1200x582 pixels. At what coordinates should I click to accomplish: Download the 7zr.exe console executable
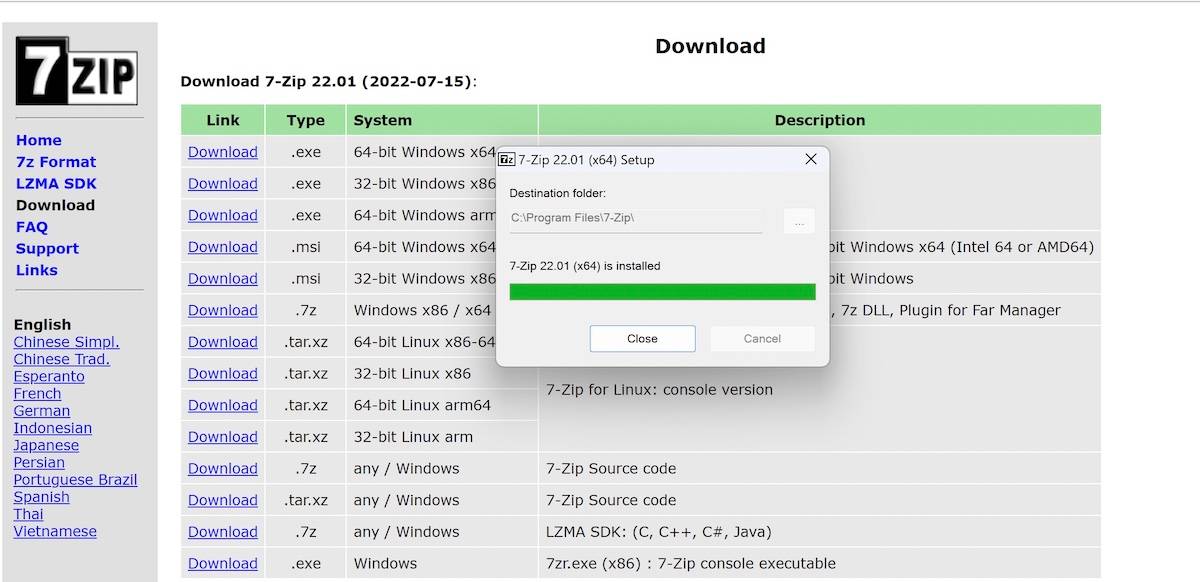223,564
